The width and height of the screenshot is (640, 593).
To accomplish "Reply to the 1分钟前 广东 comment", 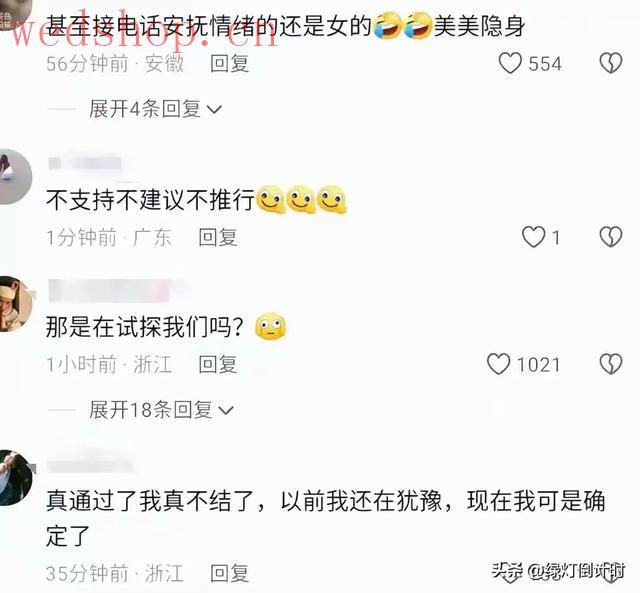I will (218, 238).
